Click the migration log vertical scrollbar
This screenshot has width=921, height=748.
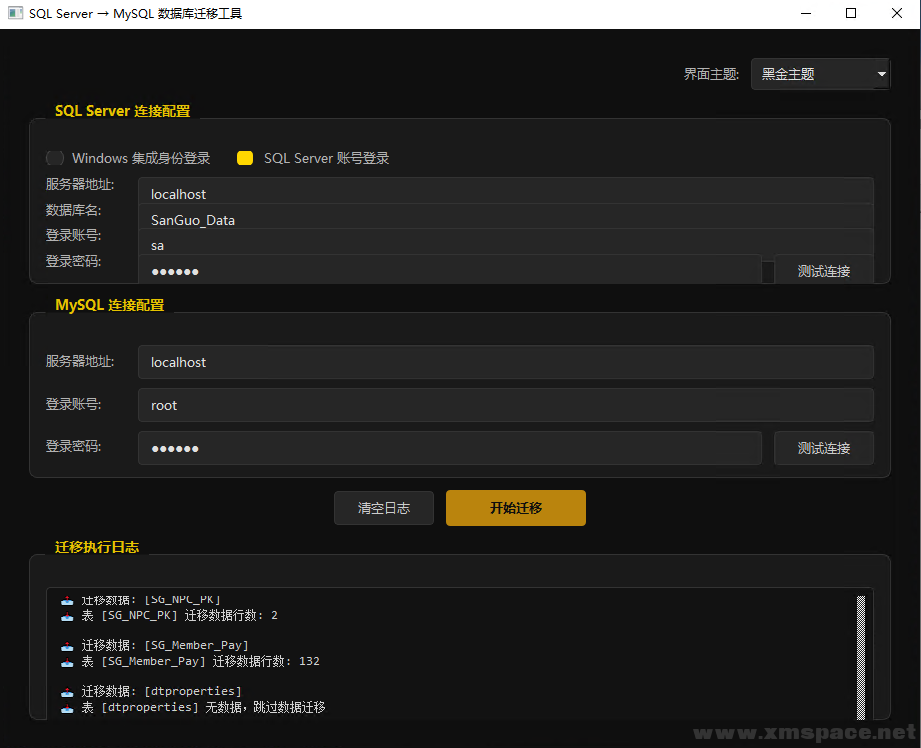pos(861,656)
